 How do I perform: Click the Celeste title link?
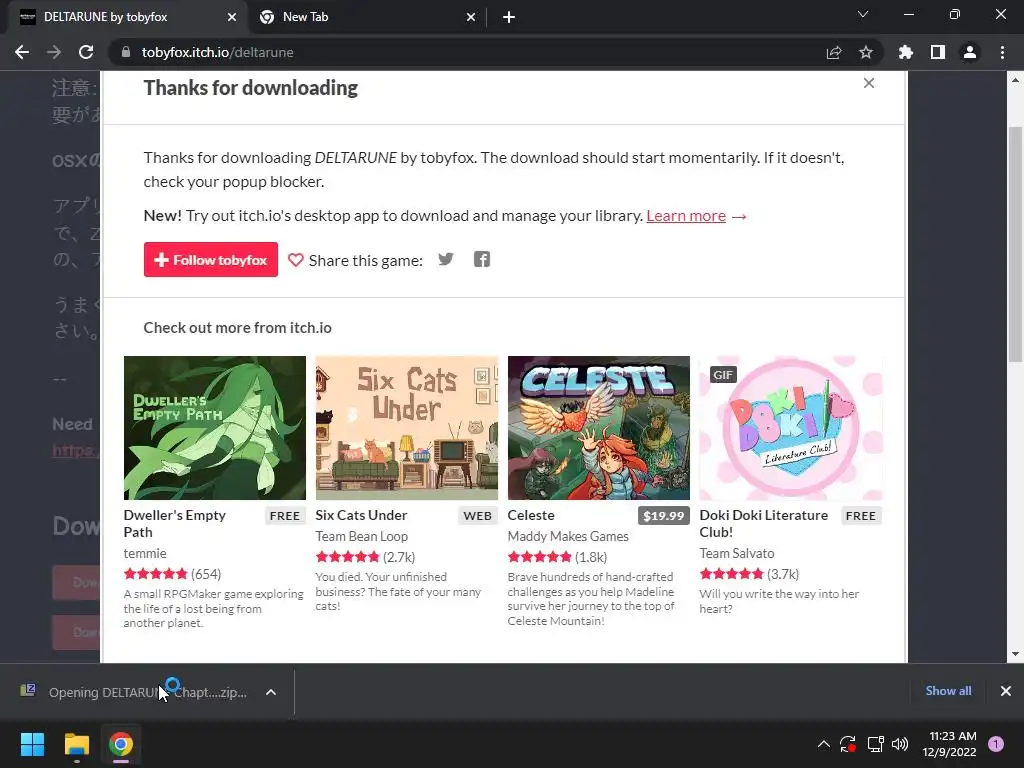[x=531, y=515]
